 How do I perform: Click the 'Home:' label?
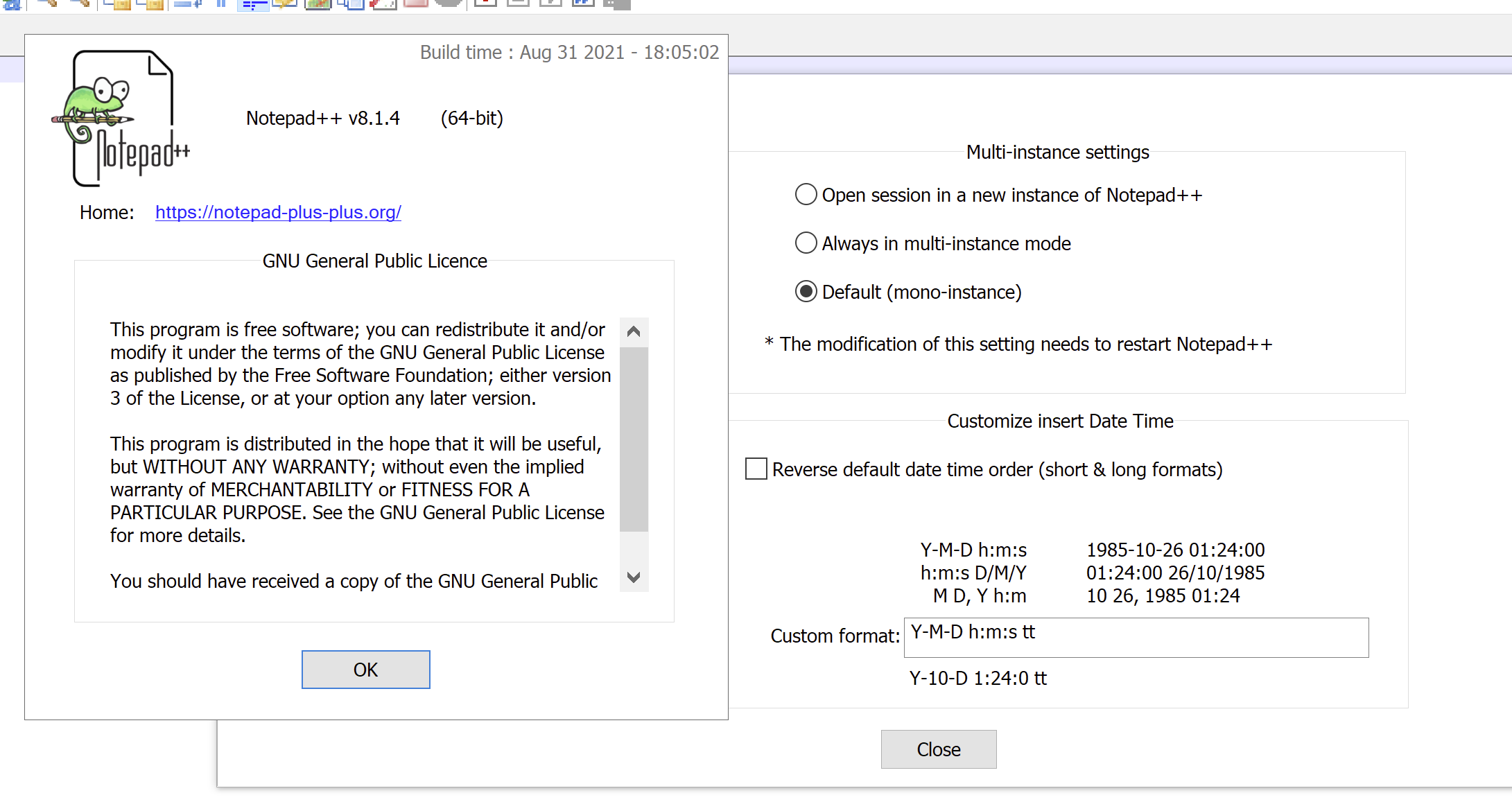107,212
